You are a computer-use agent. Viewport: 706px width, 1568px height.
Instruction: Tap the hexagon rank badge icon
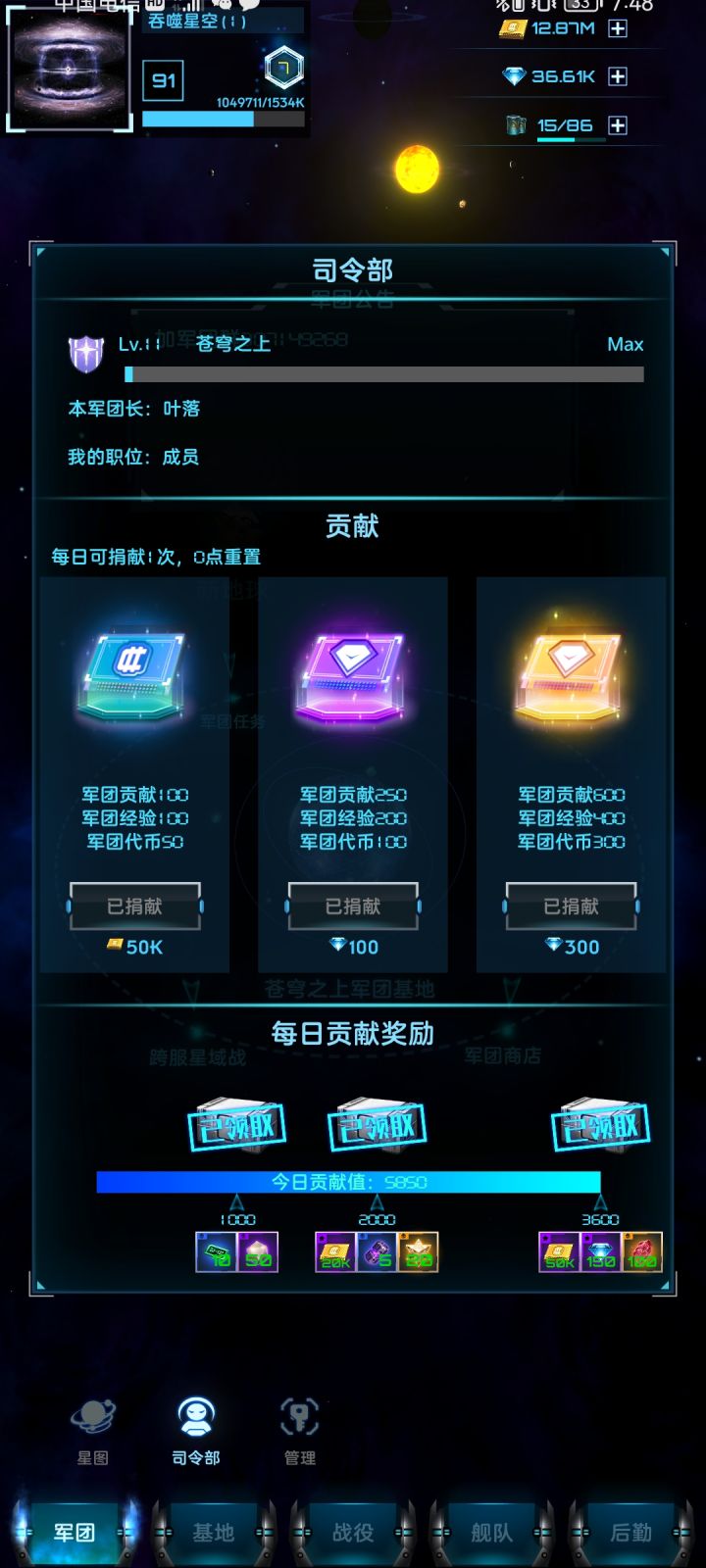point(284,68)
